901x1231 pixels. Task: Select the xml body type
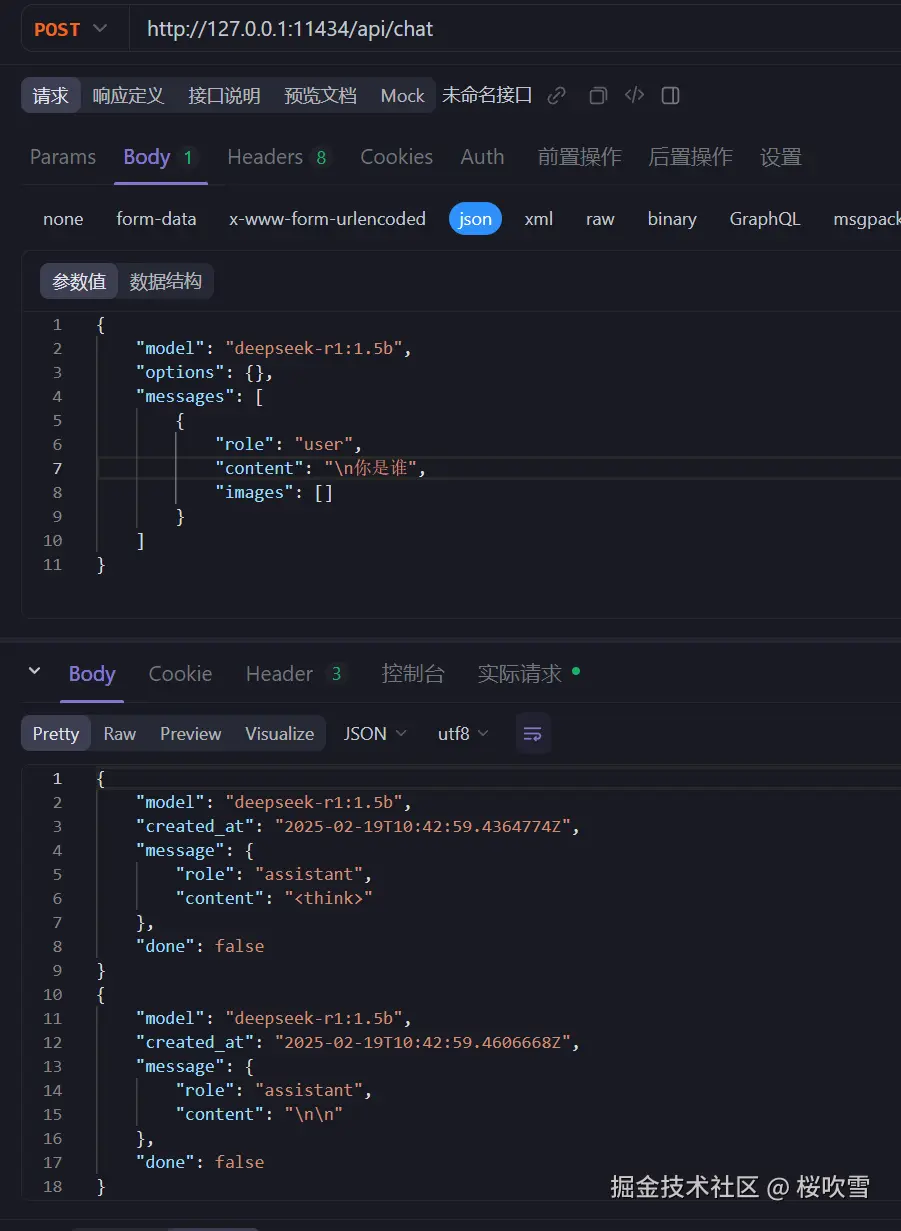539,219
